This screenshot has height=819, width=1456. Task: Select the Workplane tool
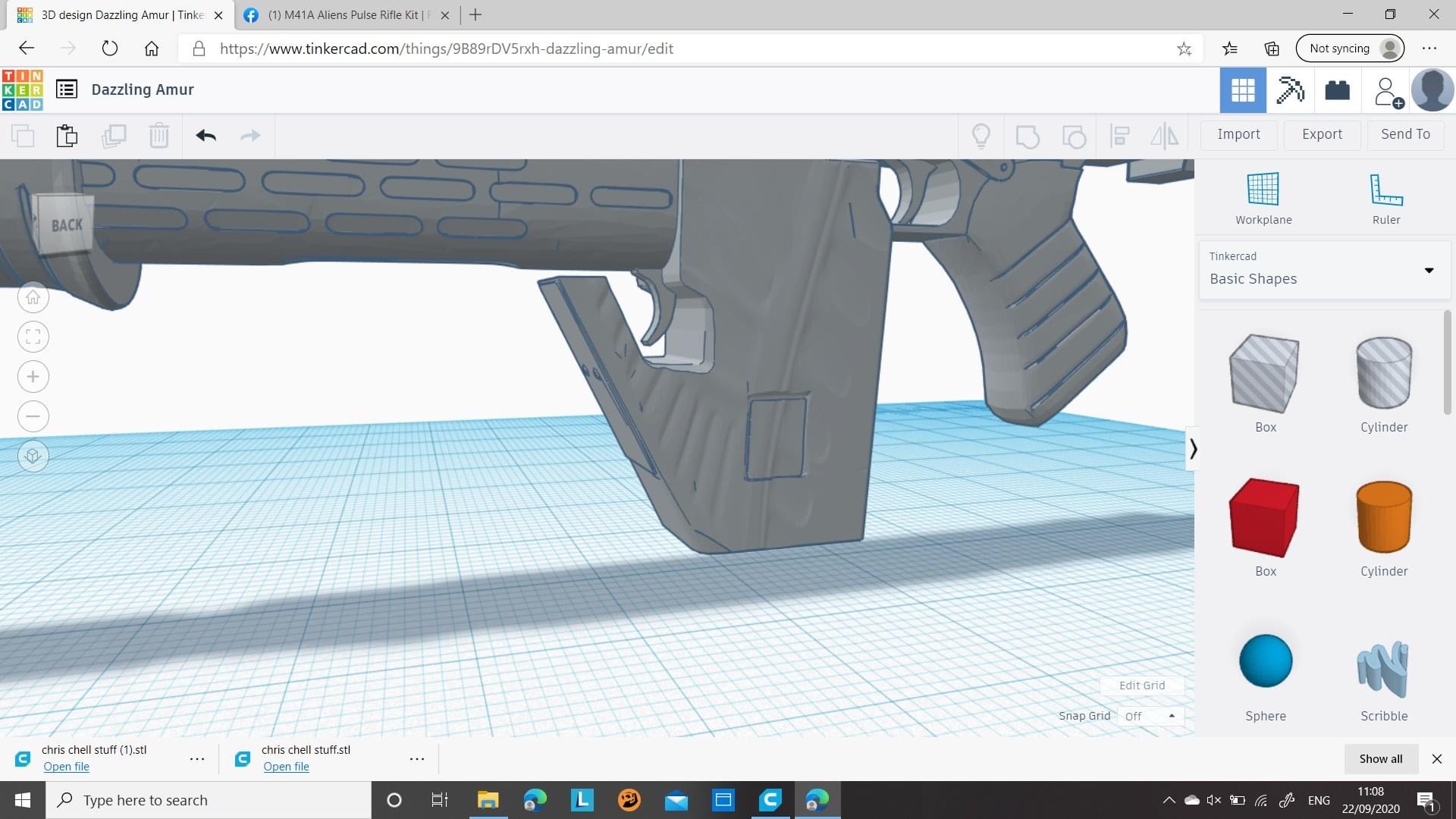pos(1263,199)
